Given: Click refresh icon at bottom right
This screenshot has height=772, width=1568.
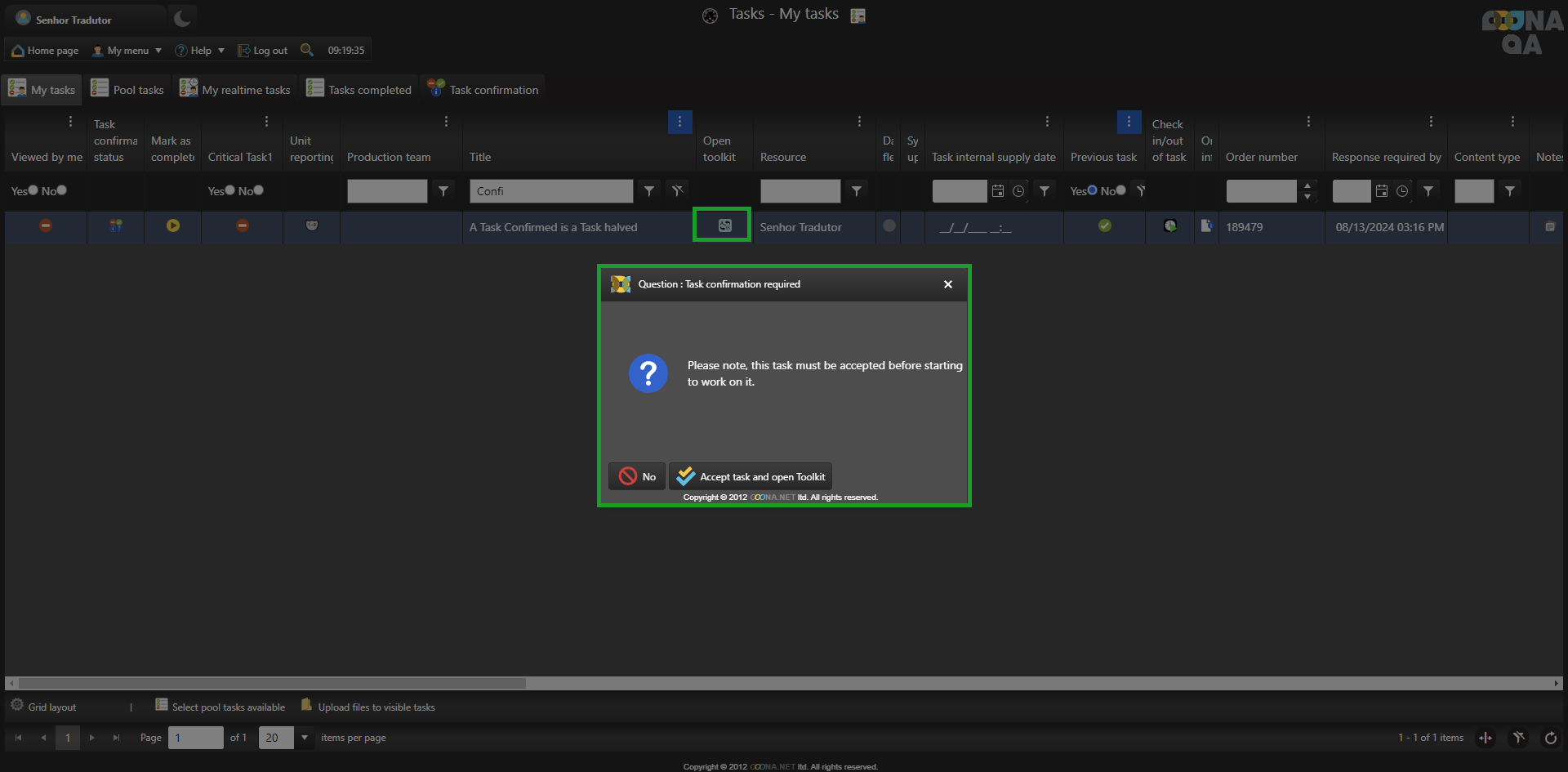Looking at the screenshot, I should pyautogui.click(x=1550, y=738).
